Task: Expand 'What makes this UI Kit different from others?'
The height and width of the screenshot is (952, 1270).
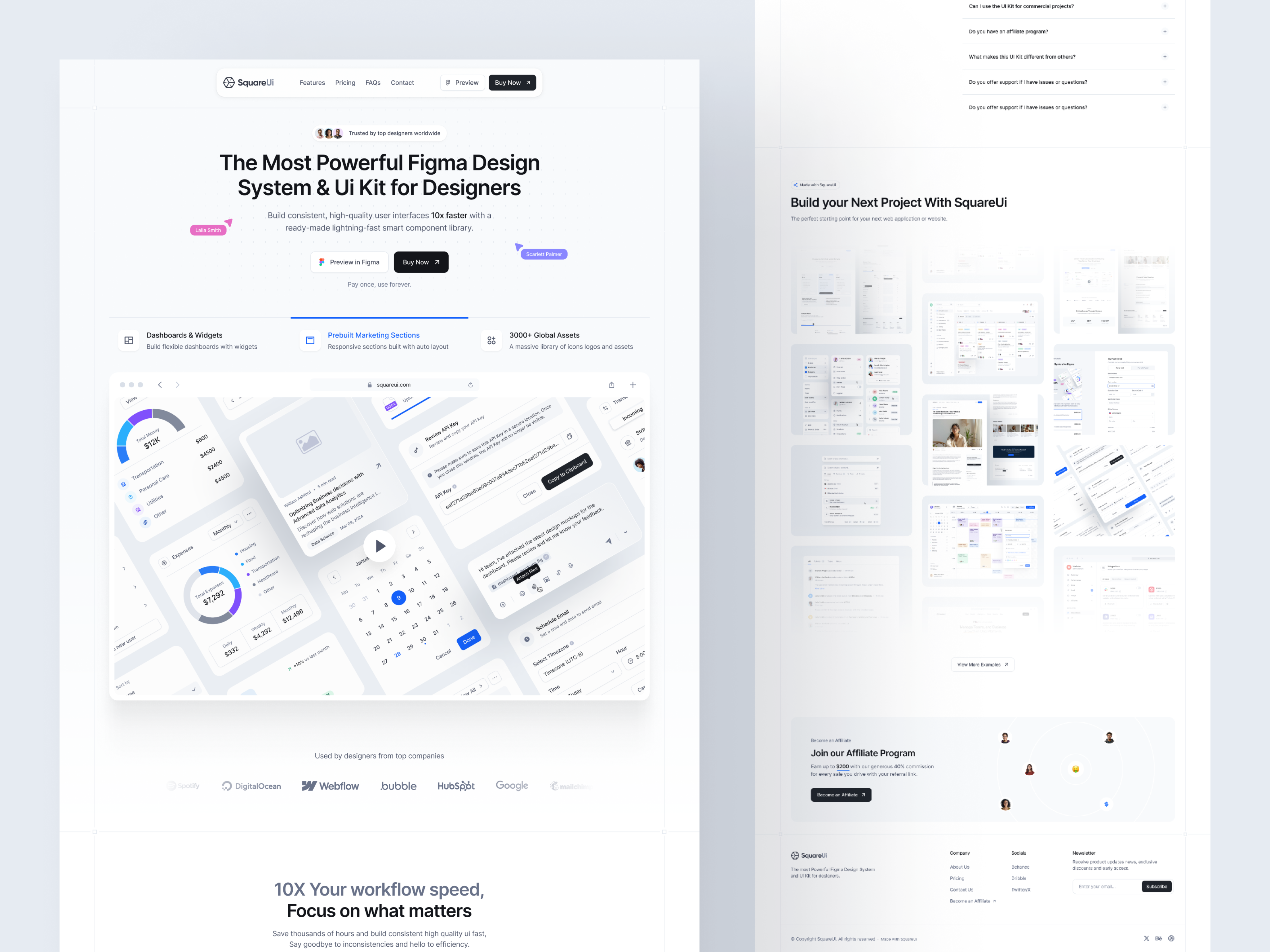Action: click(1164, 56)
